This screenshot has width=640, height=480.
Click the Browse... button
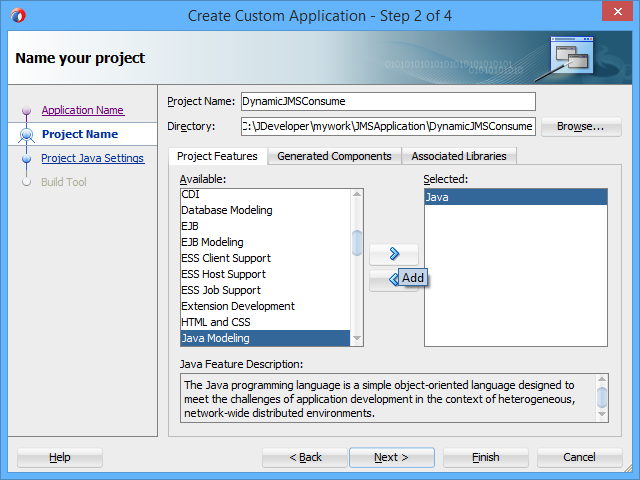(581, 127)
